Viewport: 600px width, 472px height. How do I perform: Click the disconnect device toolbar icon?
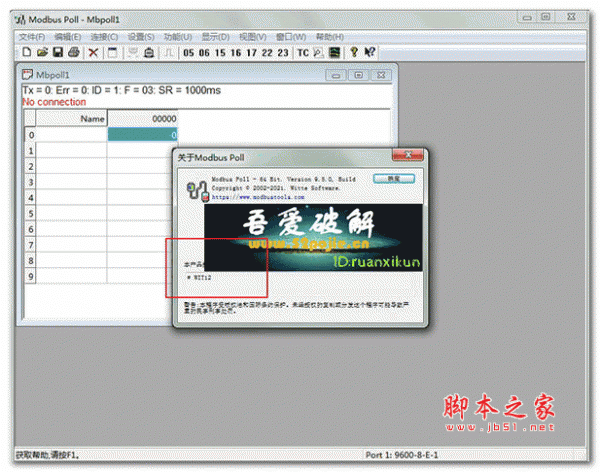click(x=149, y=52)
